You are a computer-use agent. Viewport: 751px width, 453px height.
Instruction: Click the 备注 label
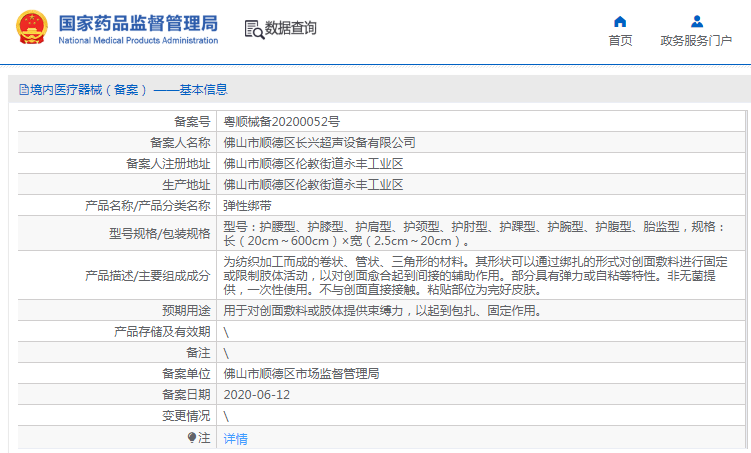point(198,353)
